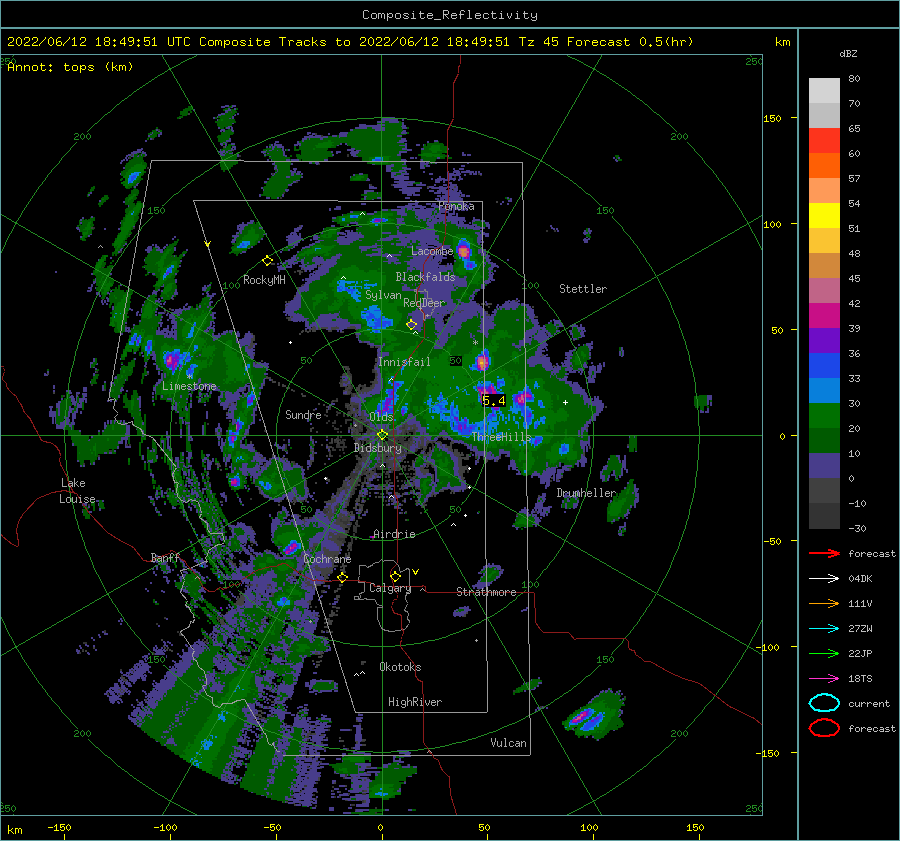The width and height of the screenshot is (900, 841).
Task: Click the yellow radar-center diamond above Didsbury
Action: (382, 435)
